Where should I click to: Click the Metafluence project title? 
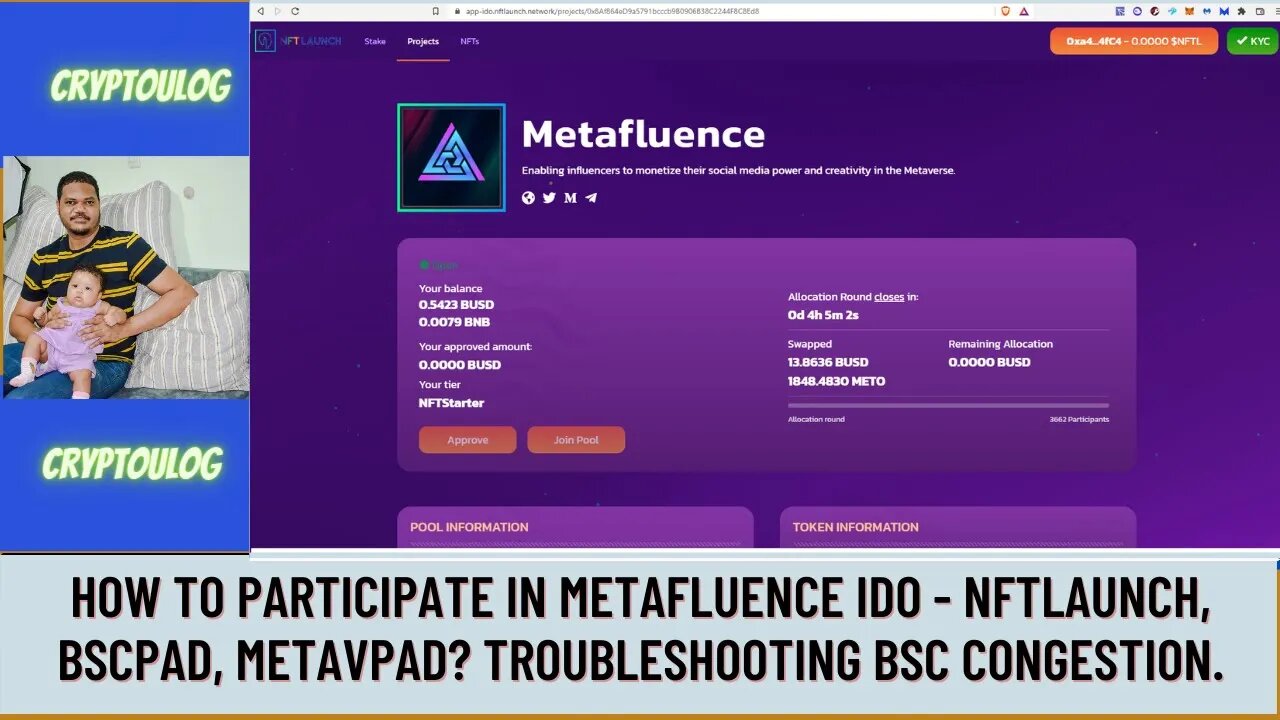click(x=643, y=134)
